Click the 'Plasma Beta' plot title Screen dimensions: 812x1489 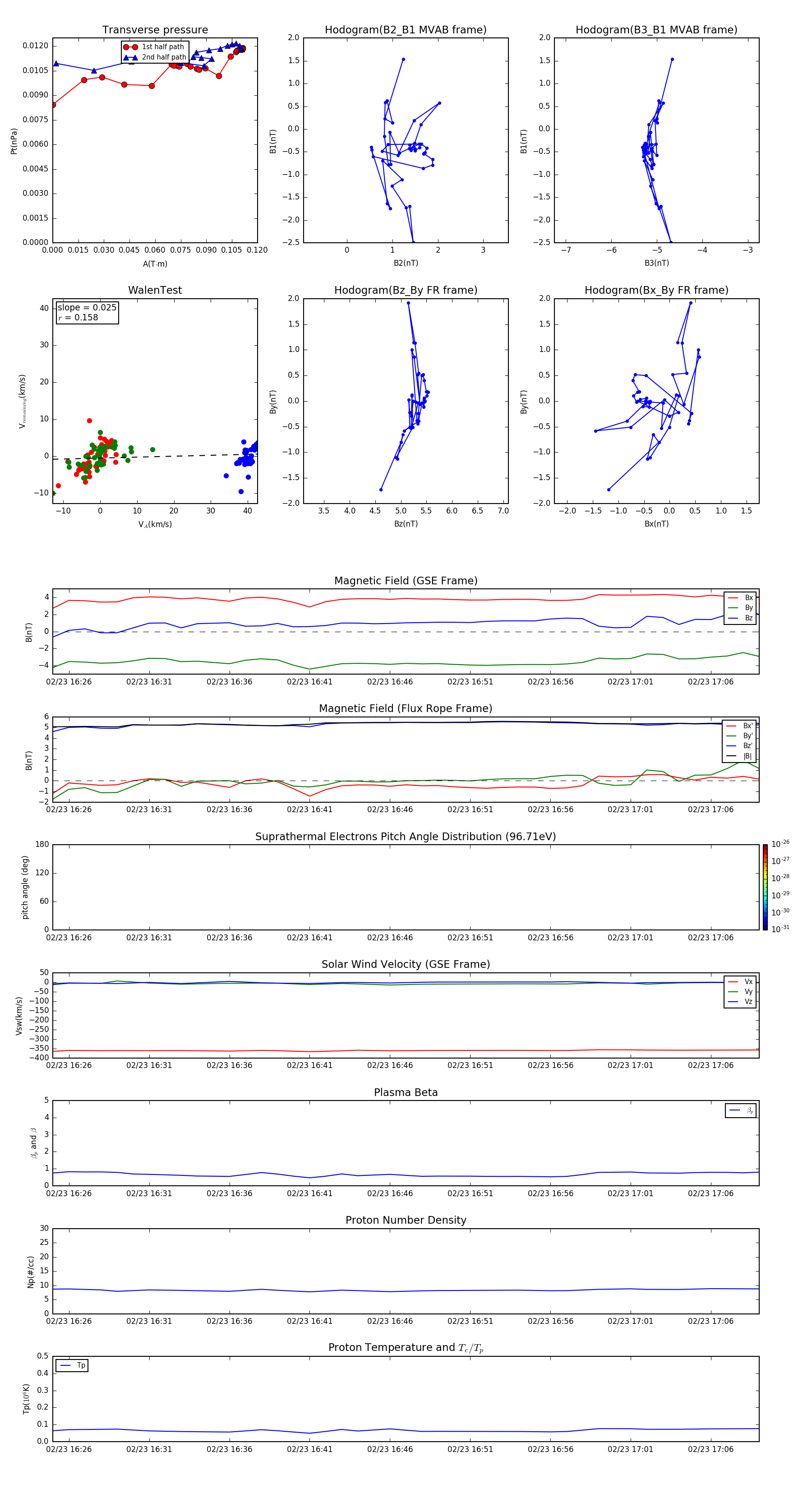(406, 1092)
